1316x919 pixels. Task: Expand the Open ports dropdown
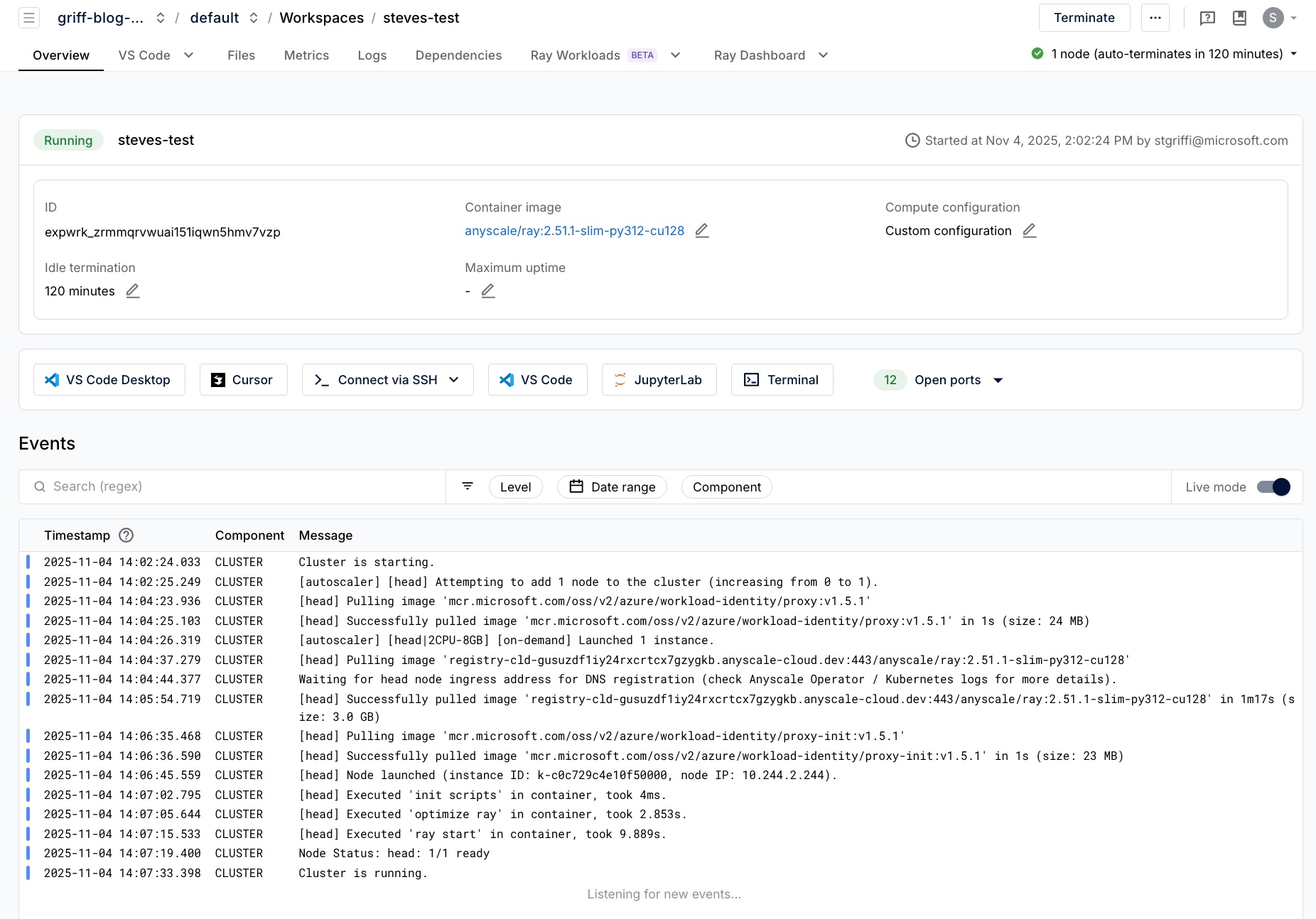point(998,381)
